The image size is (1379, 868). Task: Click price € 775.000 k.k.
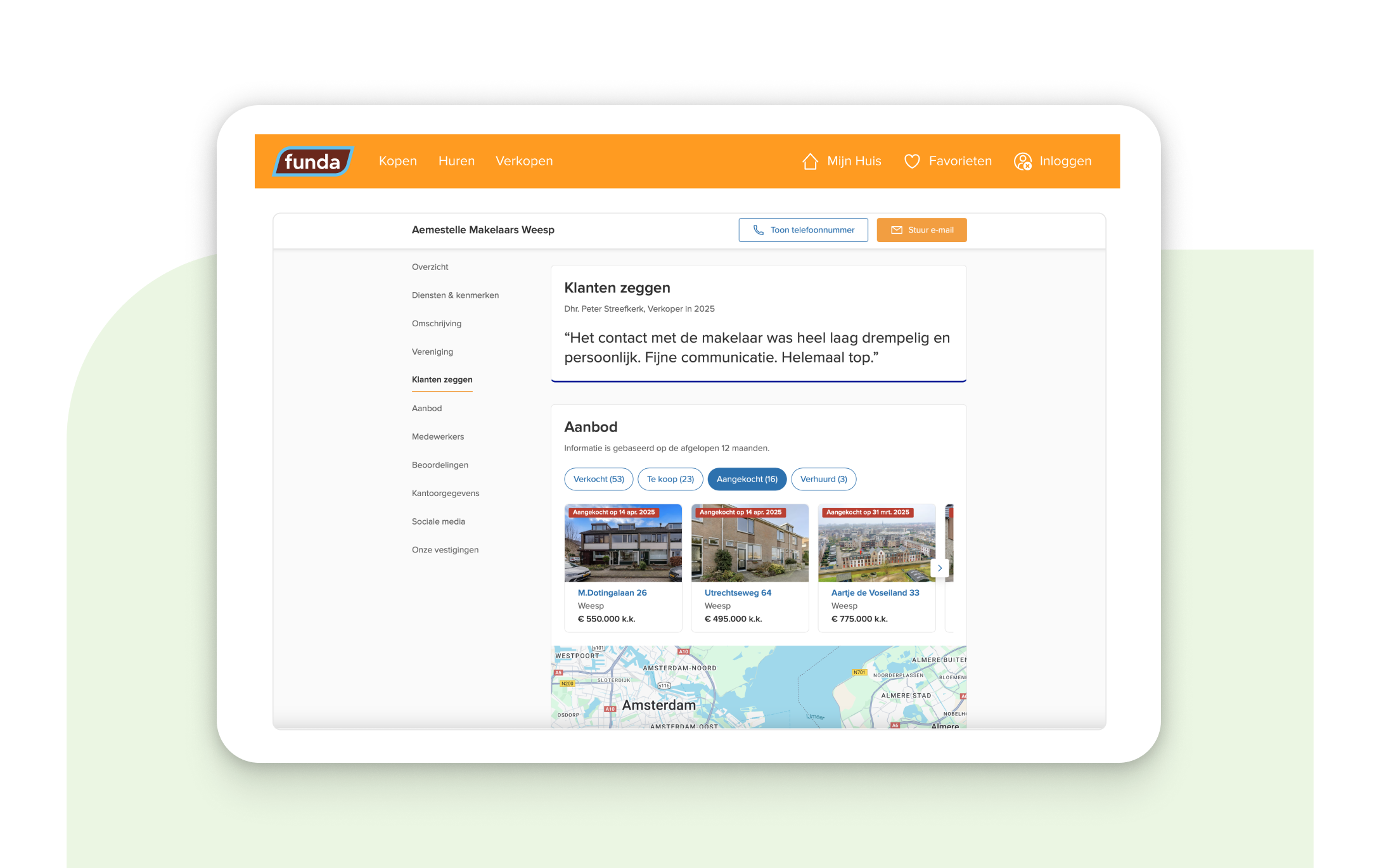[859, 619]
